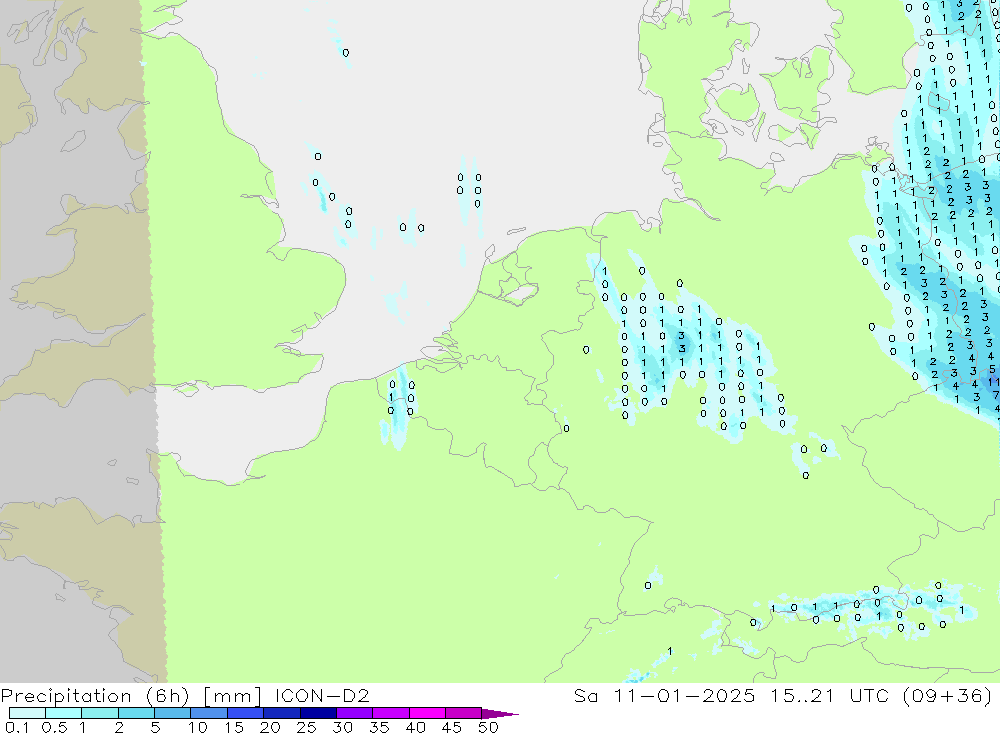Image resolution: width=1000 pixels, height=733 pixels.
Task: Click the '11' precipitation value on the map
Action: (x=994, y=381)
